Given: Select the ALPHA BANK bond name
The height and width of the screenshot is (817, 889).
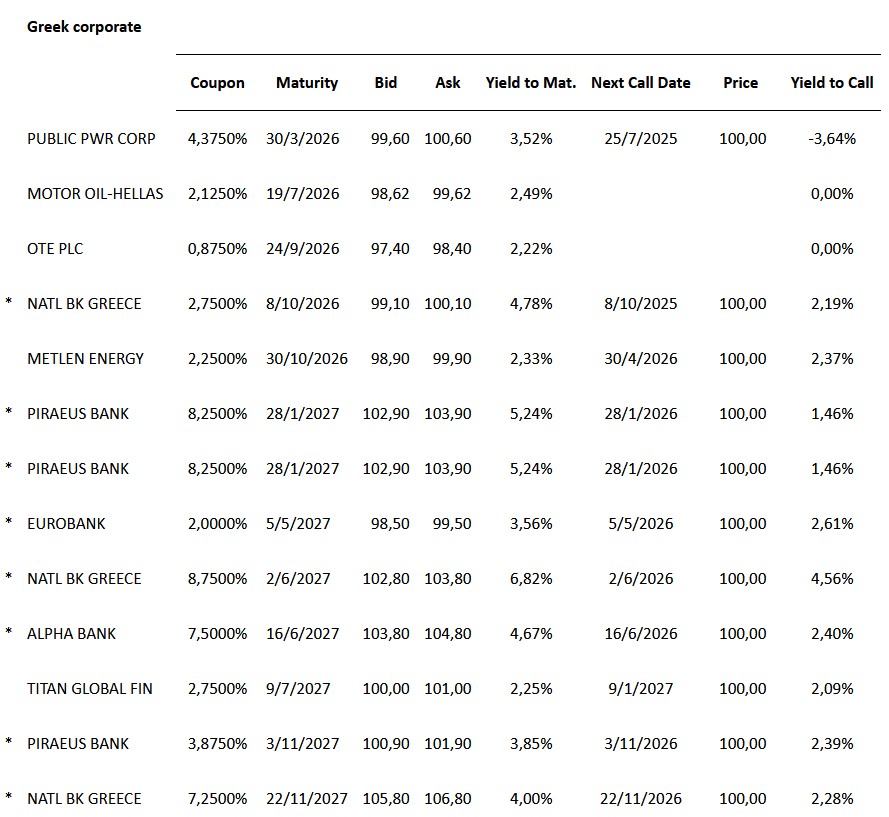Looking at the screenshot, I should [72, 634].
